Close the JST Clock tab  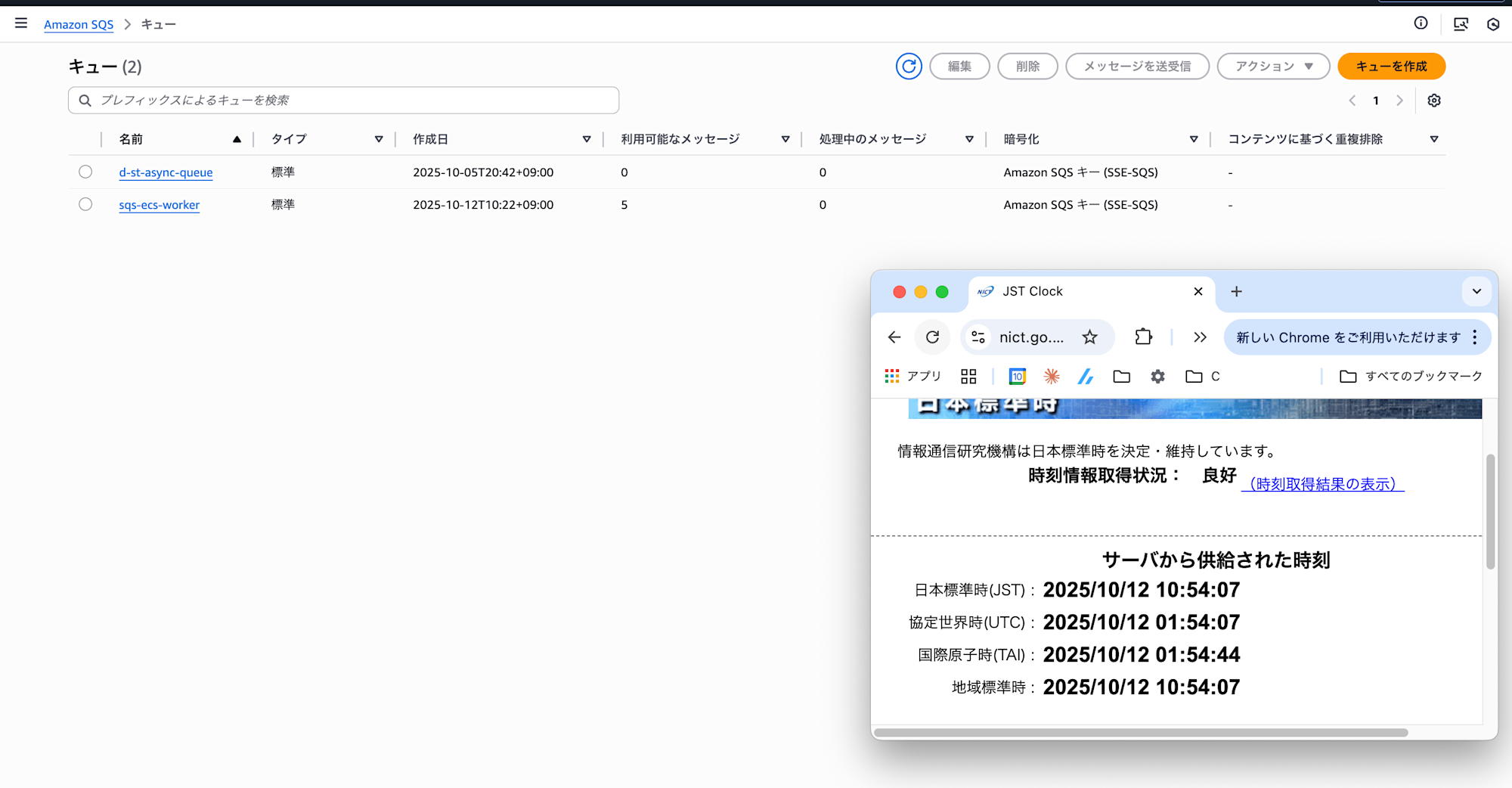(x=1198, y=291)
